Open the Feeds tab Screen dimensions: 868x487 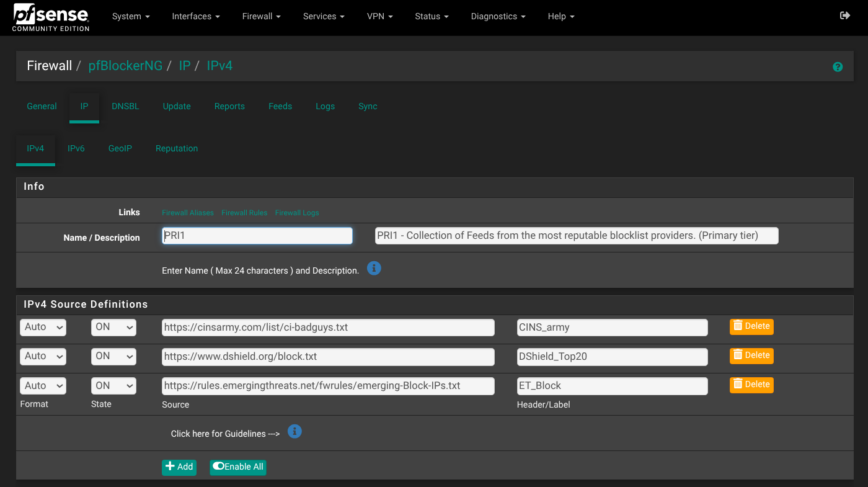(x=280, y=106)
